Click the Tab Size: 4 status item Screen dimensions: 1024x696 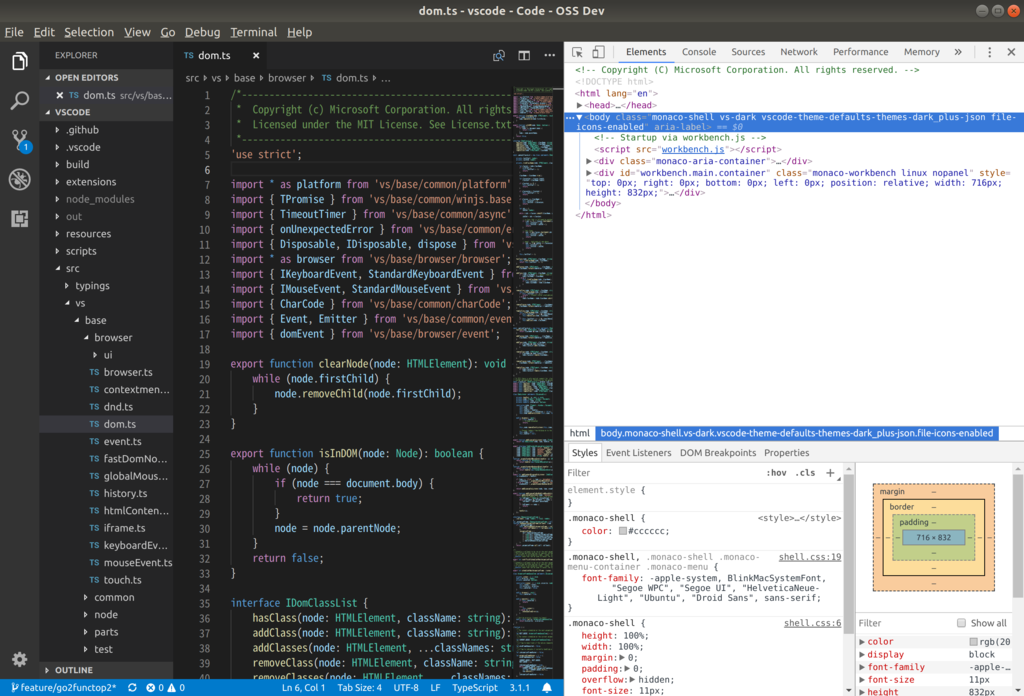(359, 688)
